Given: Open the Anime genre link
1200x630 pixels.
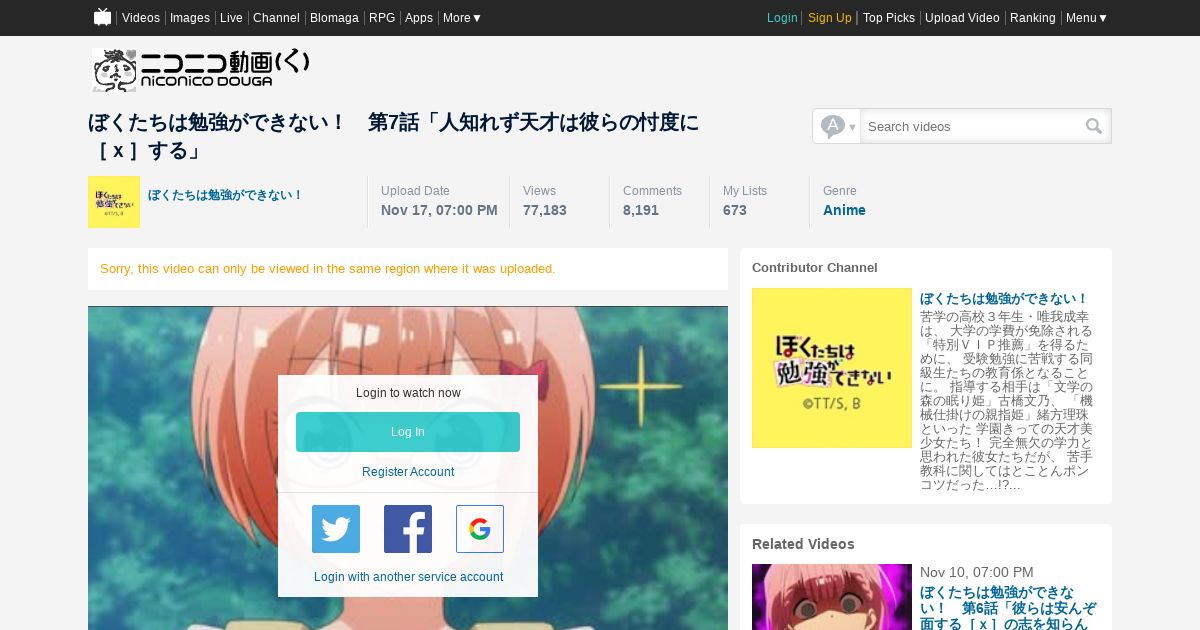Looking at the screenshot, I should click(844, 210).
